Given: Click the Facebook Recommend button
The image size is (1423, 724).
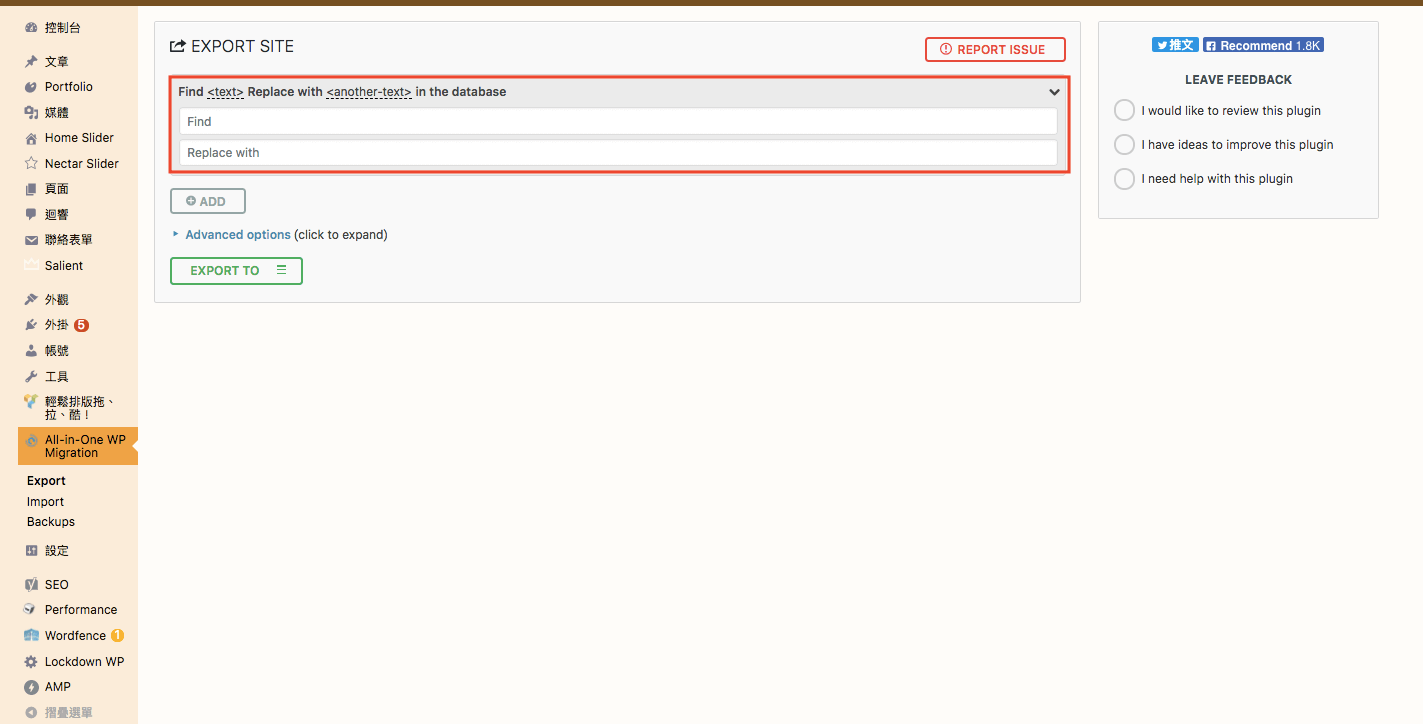Looking at the screenshot, I should click(1263, 45).
